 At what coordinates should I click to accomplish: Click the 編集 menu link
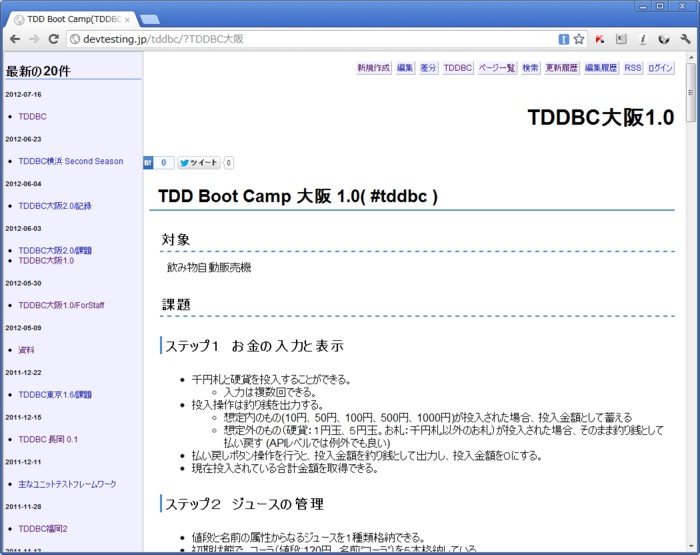tap(405, 68)
